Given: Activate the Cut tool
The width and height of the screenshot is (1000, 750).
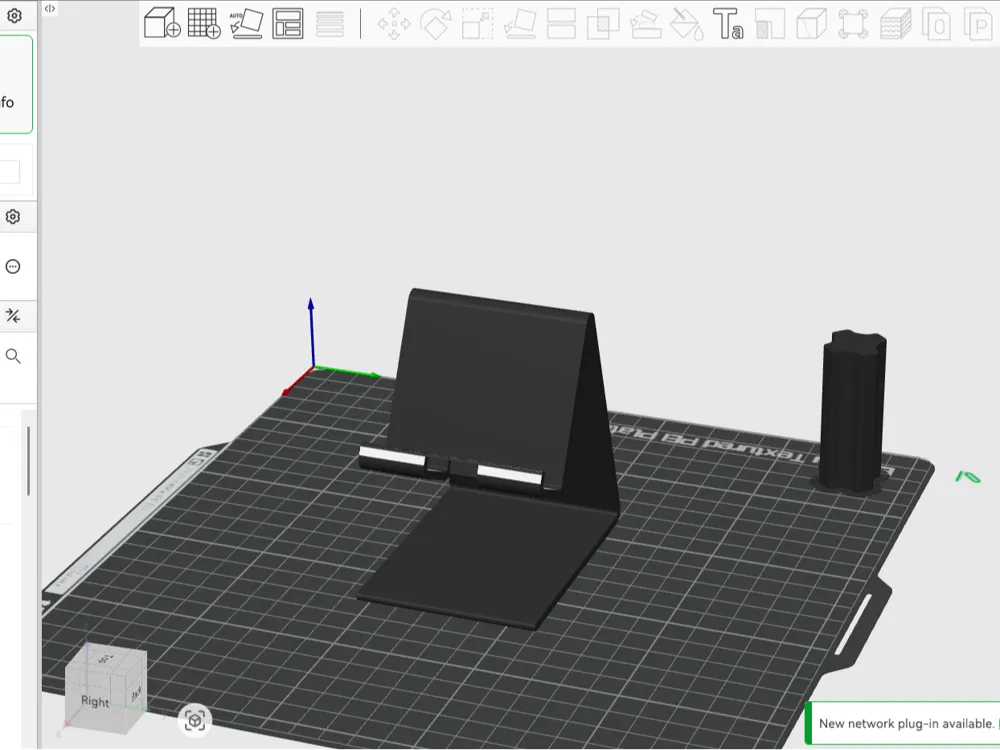Looking at the screenshot, I should pos(561,24).
